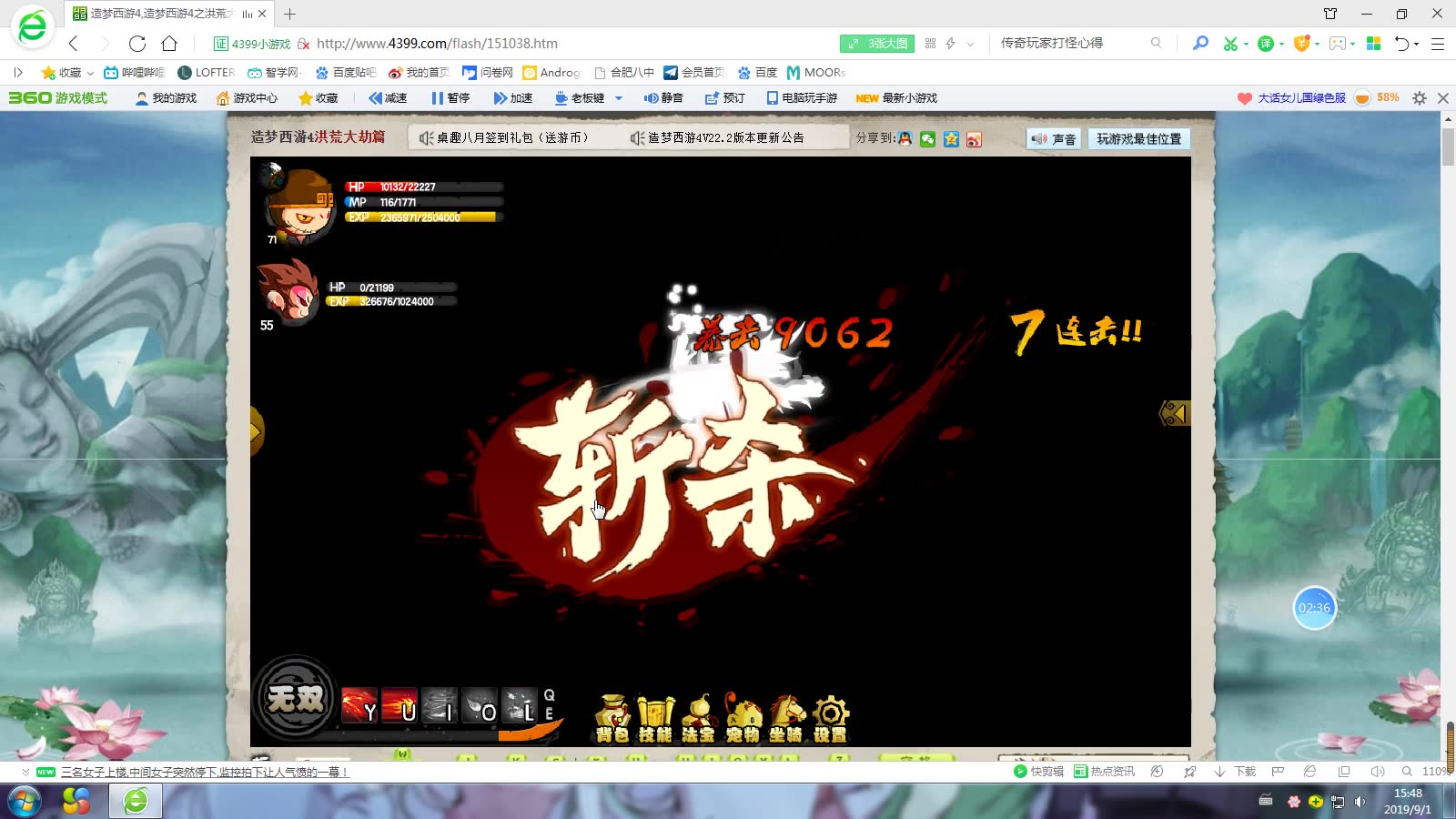
Task: Open the browser hamburger main menu
Action: (x=1438, y=44)
